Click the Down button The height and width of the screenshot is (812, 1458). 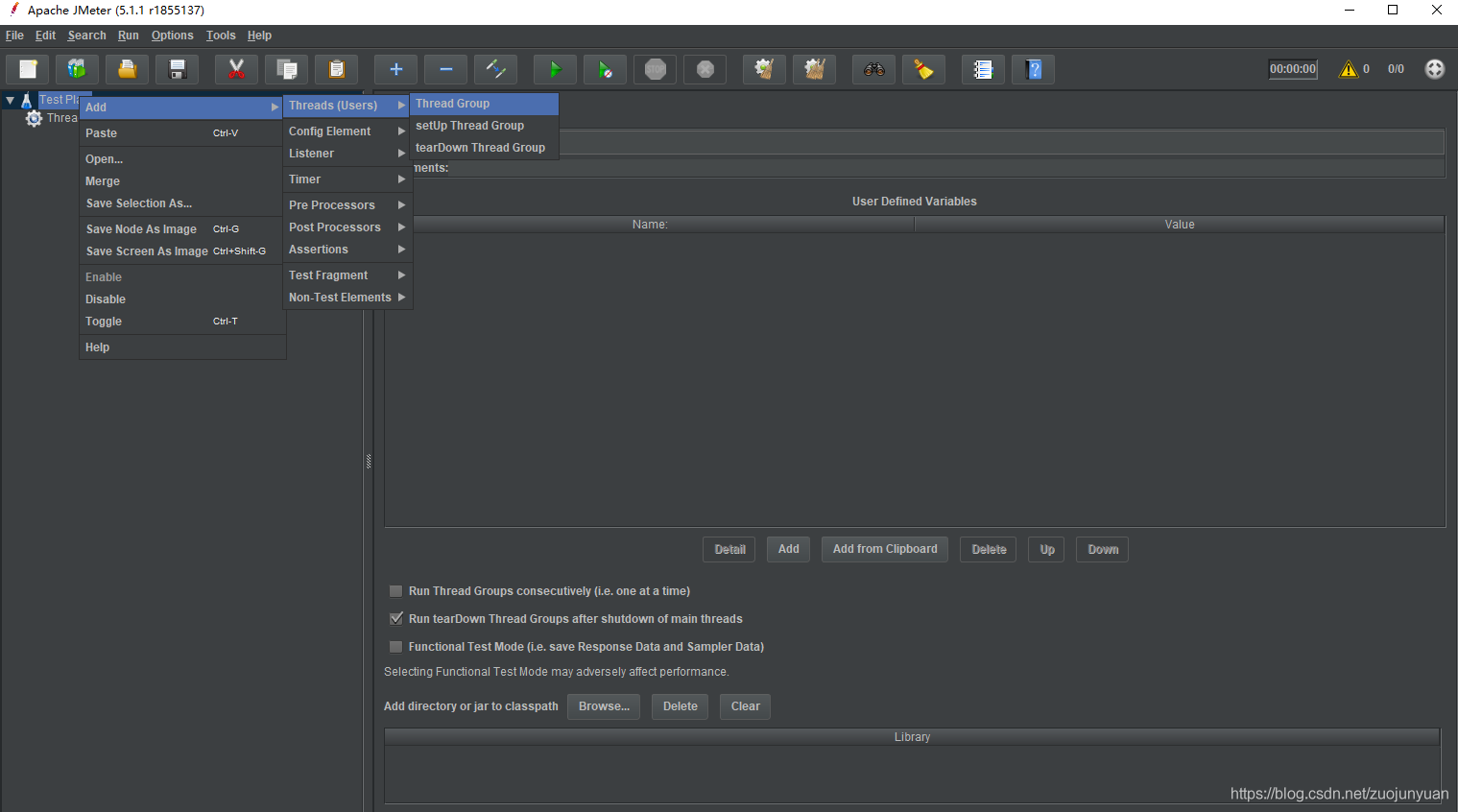point(1102,549)
